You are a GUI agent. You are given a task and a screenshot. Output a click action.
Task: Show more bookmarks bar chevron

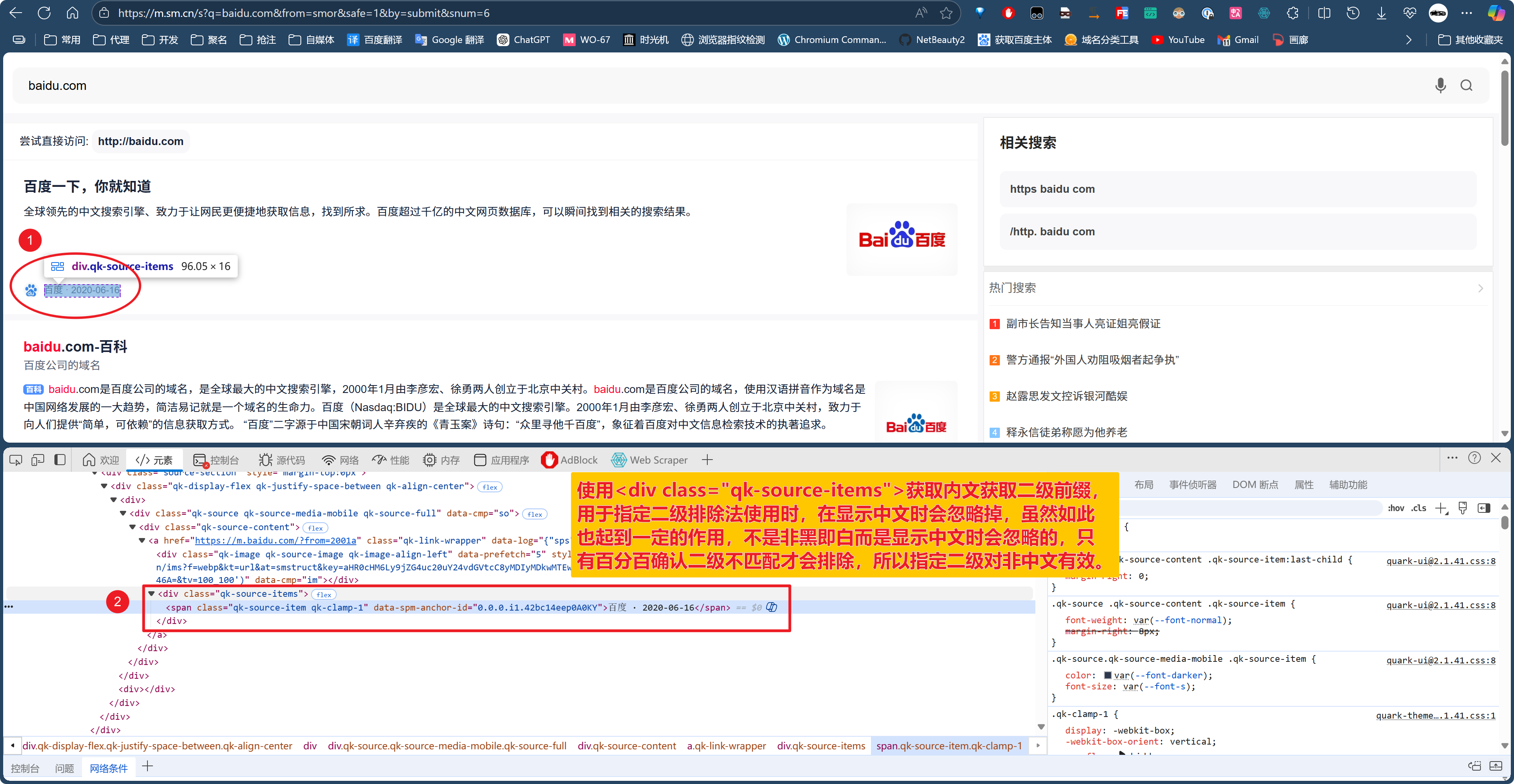[1408, 40]
